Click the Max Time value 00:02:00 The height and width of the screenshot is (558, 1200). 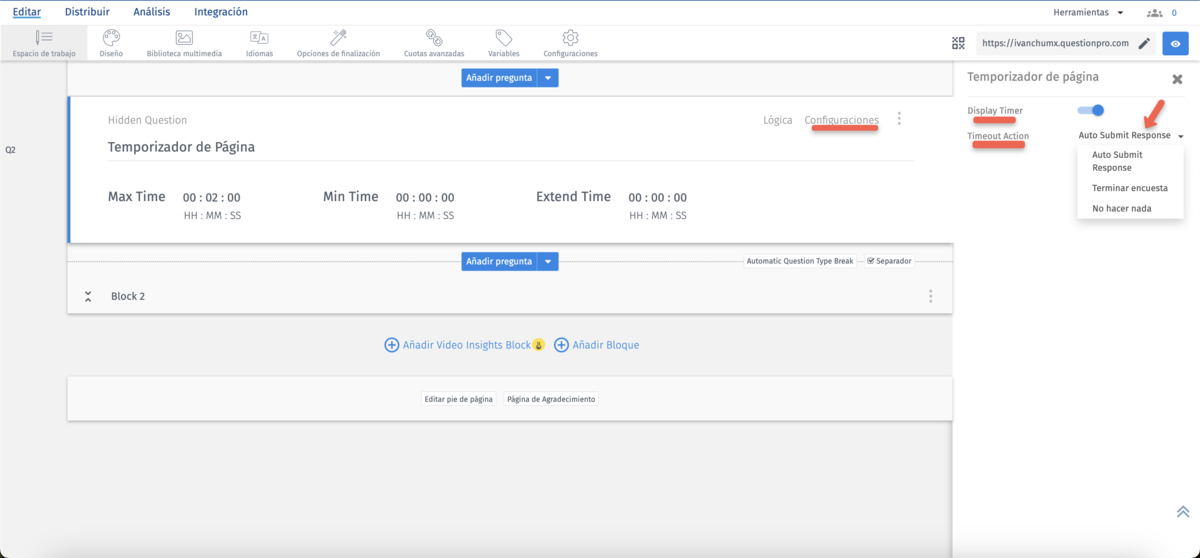coord(211,198)
